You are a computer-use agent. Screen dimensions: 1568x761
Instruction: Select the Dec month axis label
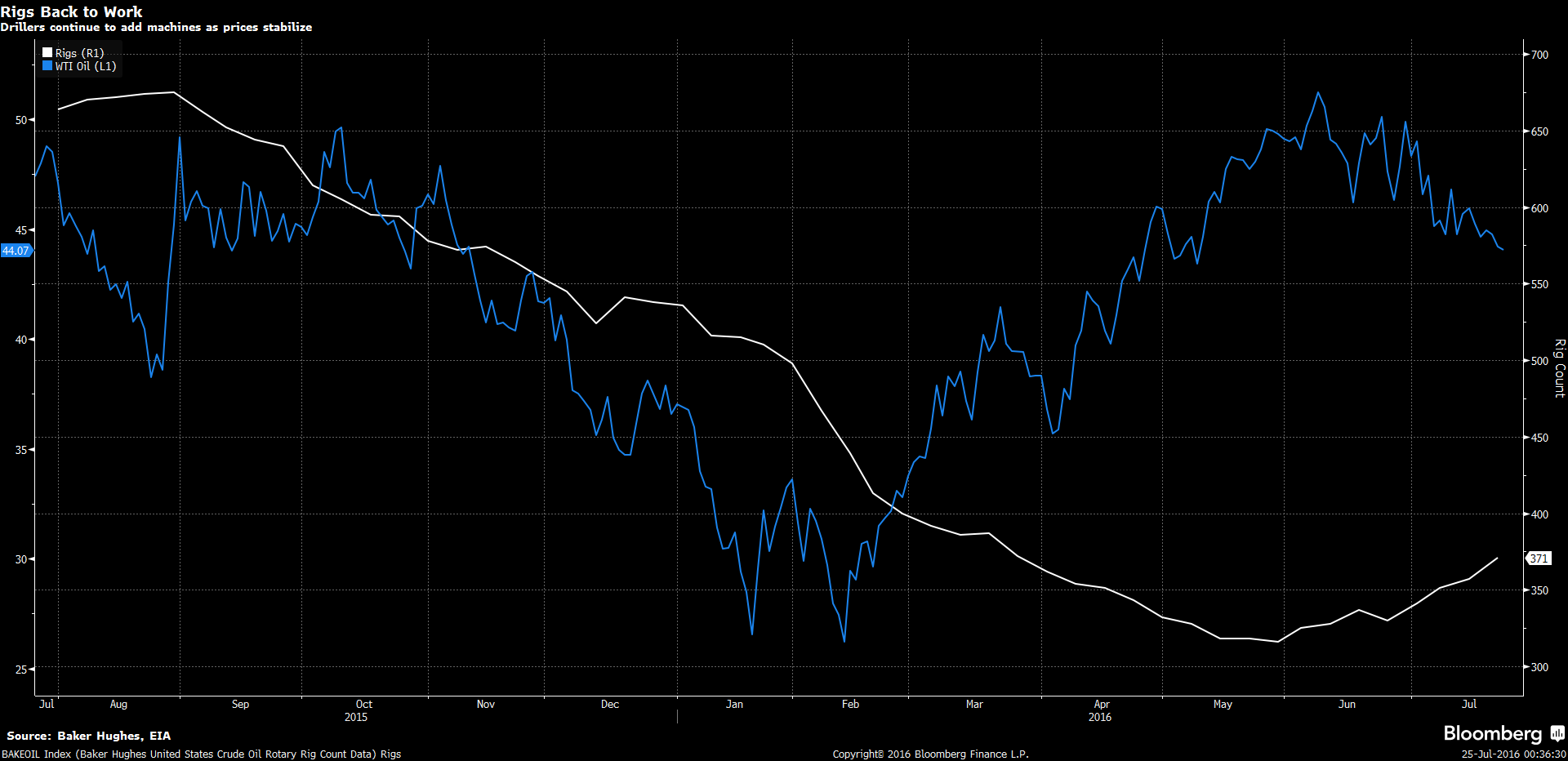(x=609, y=704)
